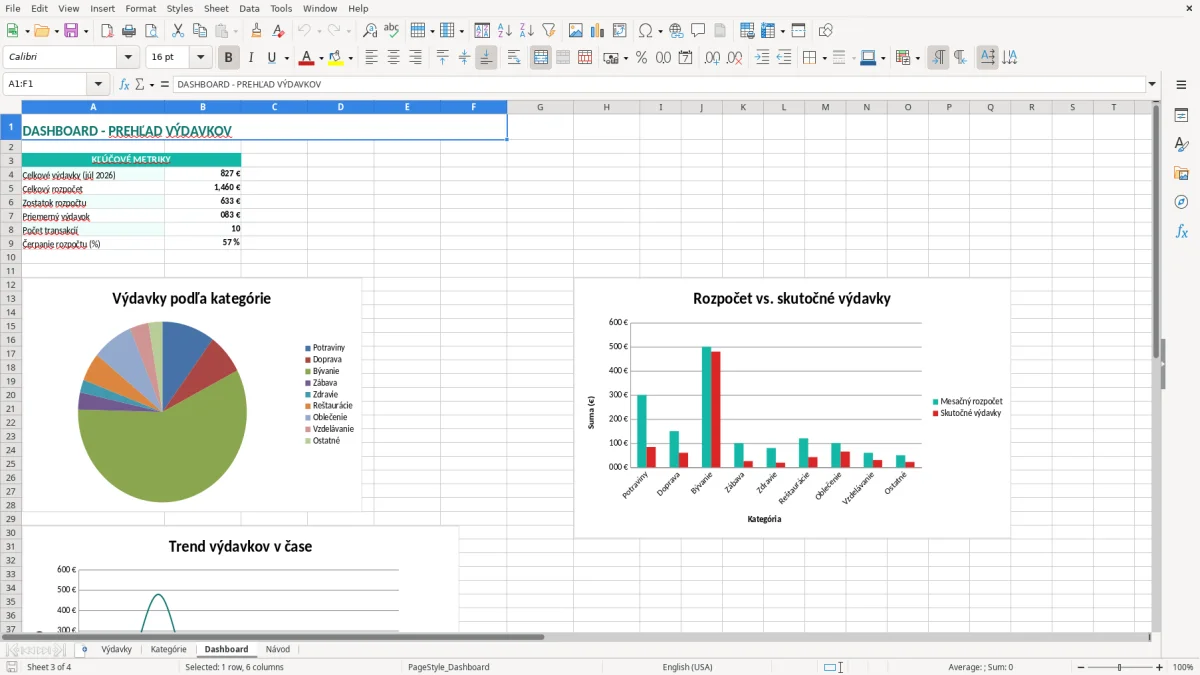This screenshot has width=1200, height=675.
Task: Switch to the Výdavky sheet tab
Action: [x=117, y=649]
